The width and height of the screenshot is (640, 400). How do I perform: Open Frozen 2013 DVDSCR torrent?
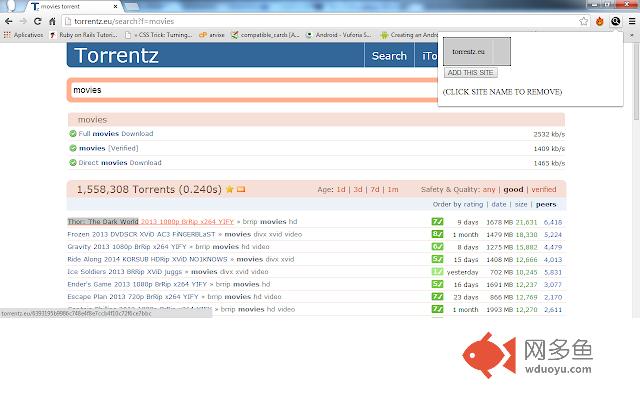(141, 234)
